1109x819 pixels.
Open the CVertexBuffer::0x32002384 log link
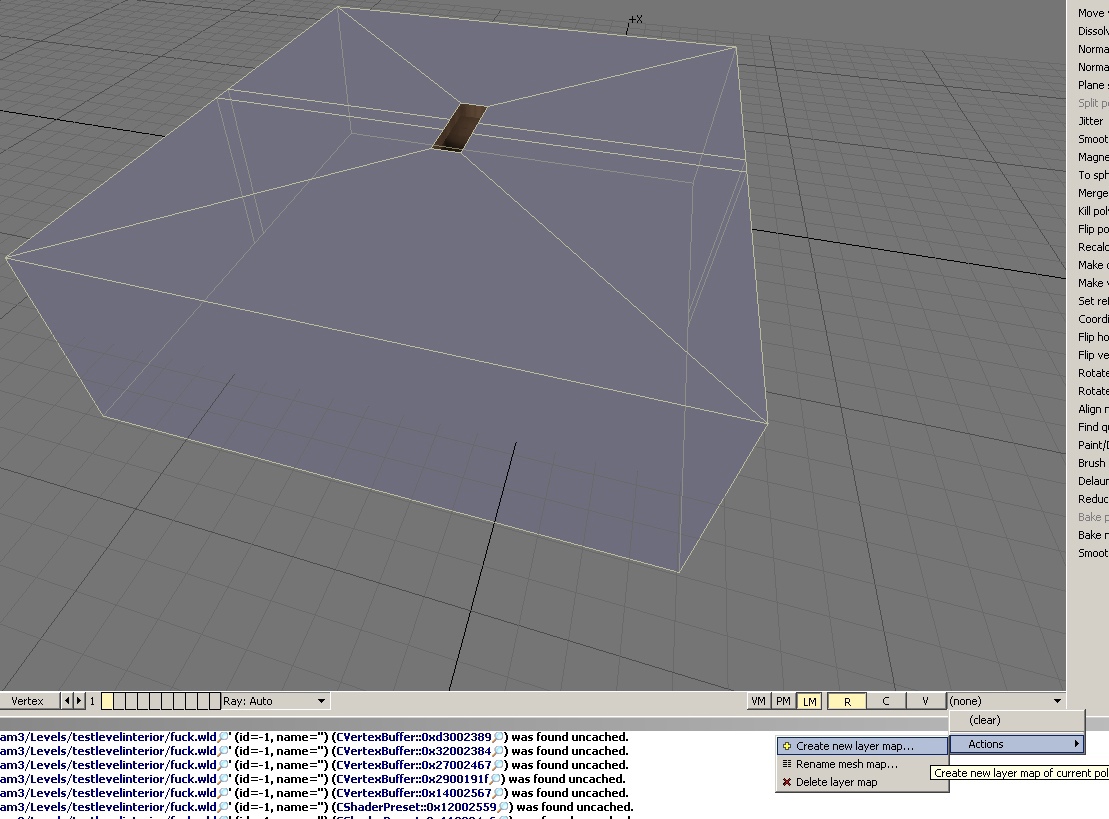point(414,751)
